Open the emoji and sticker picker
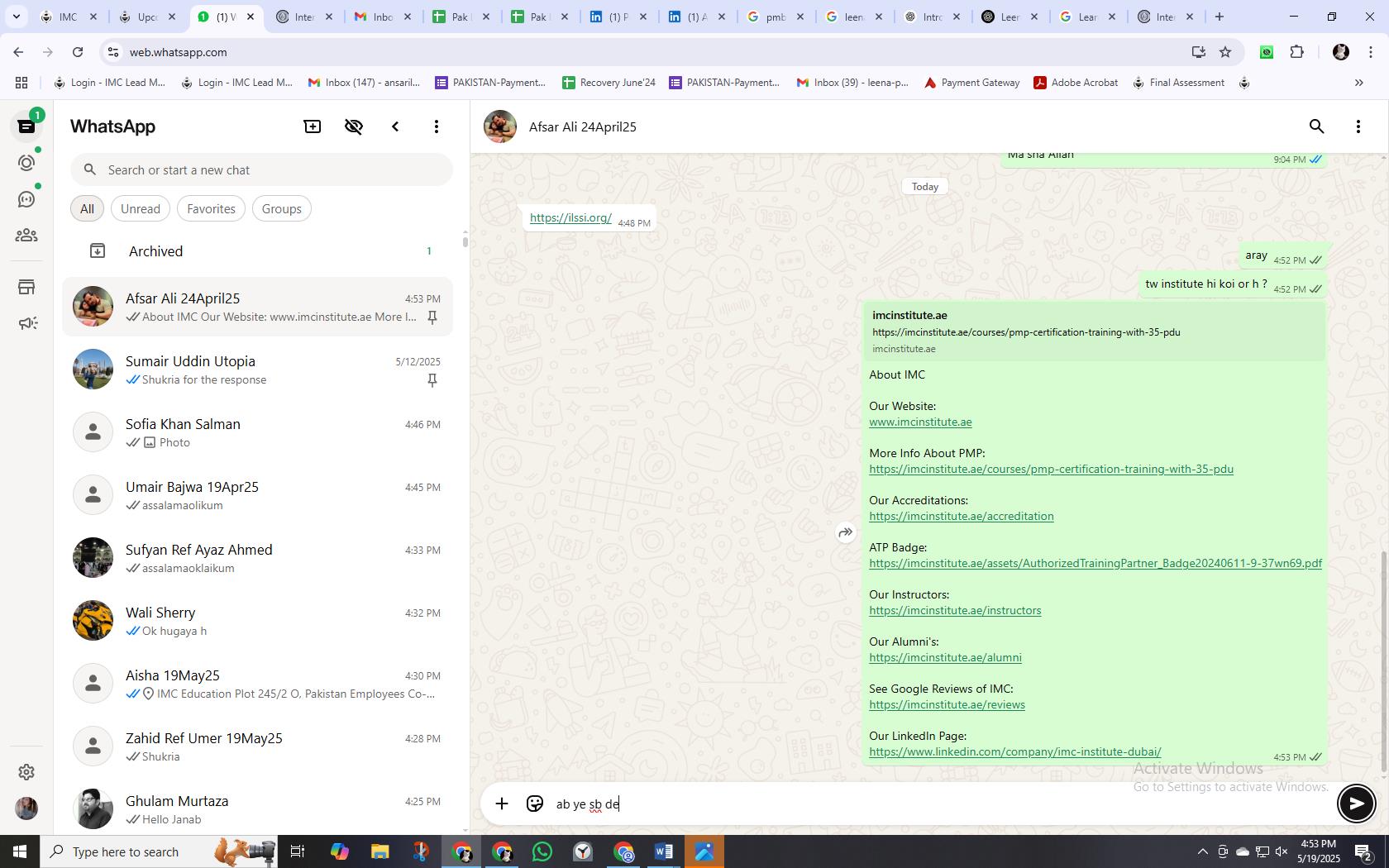 [x=535, y=804]
